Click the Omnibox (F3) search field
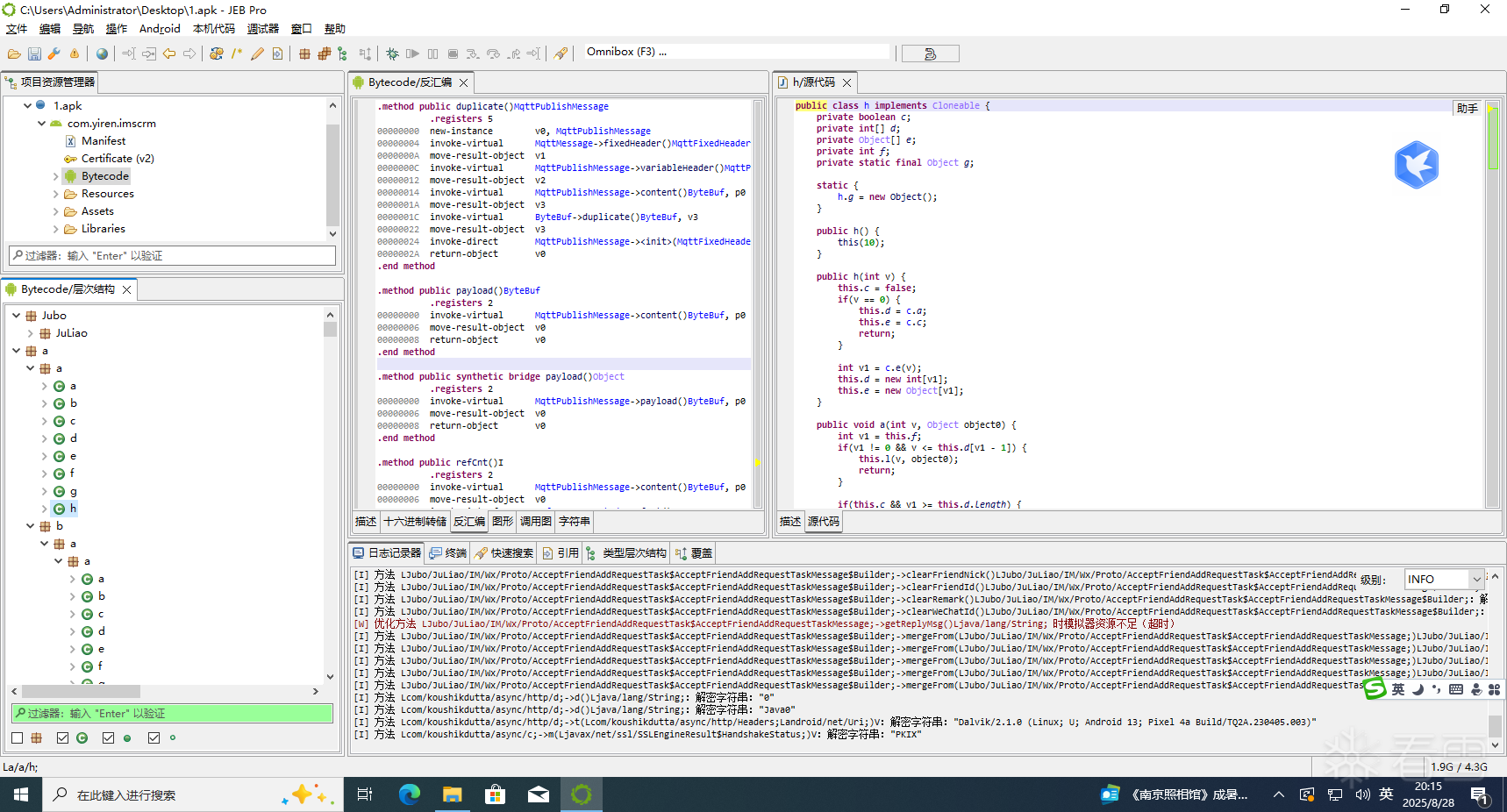The height and width of the screenshot is (812, 1507). pyautogui.click(x=735, y=52)
